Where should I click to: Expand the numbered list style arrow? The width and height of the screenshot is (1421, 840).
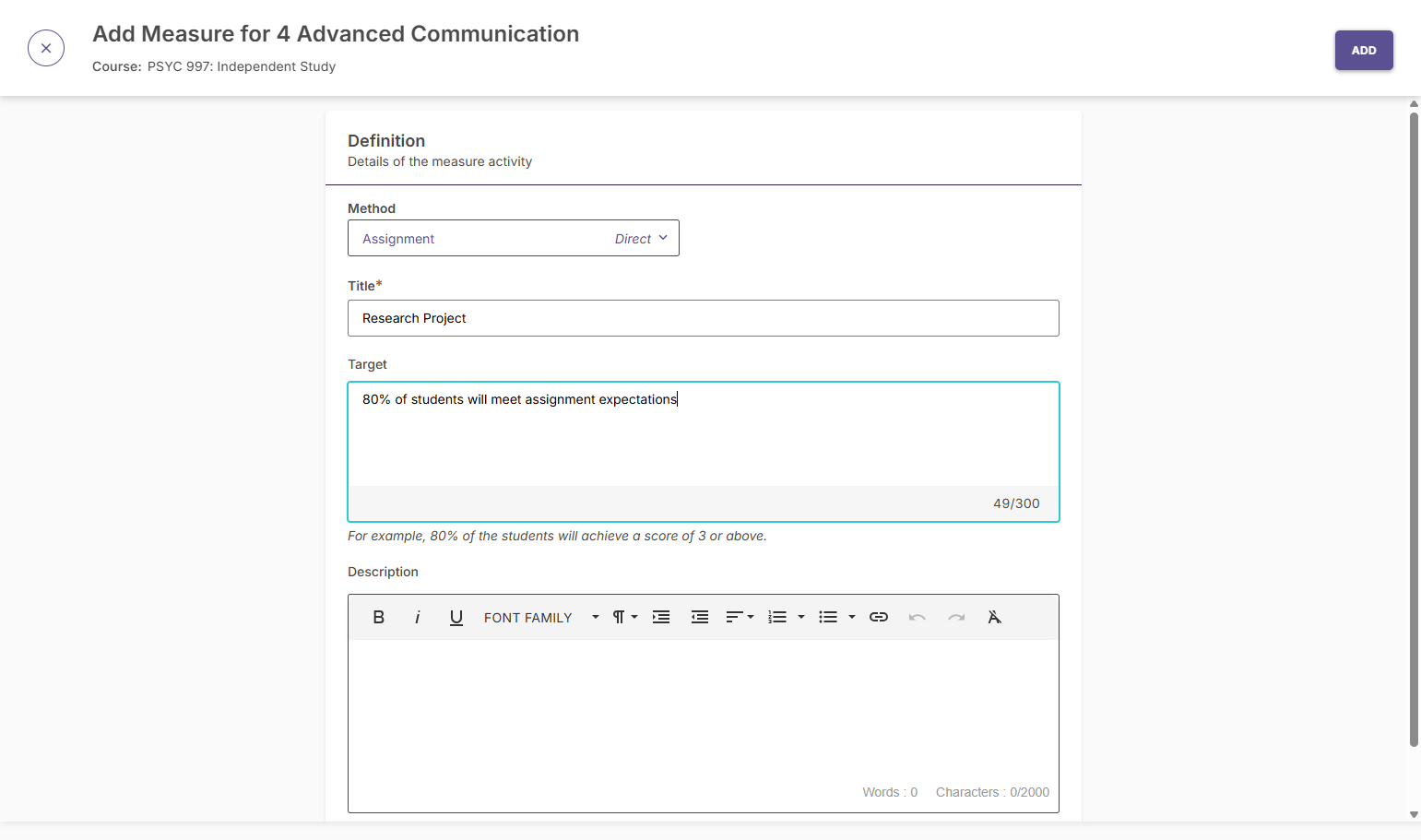[801, 617]
